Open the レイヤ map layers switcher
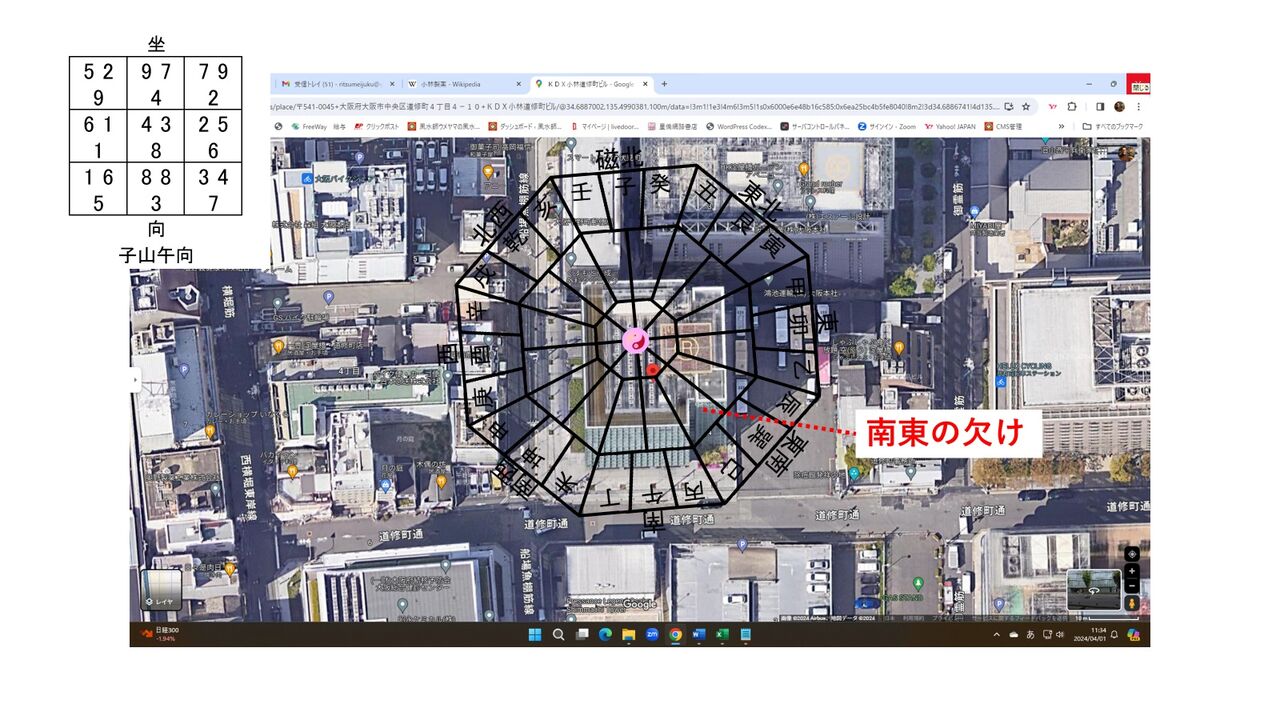This screenshot has width=1280, height=720. click(x=161, y=590)
